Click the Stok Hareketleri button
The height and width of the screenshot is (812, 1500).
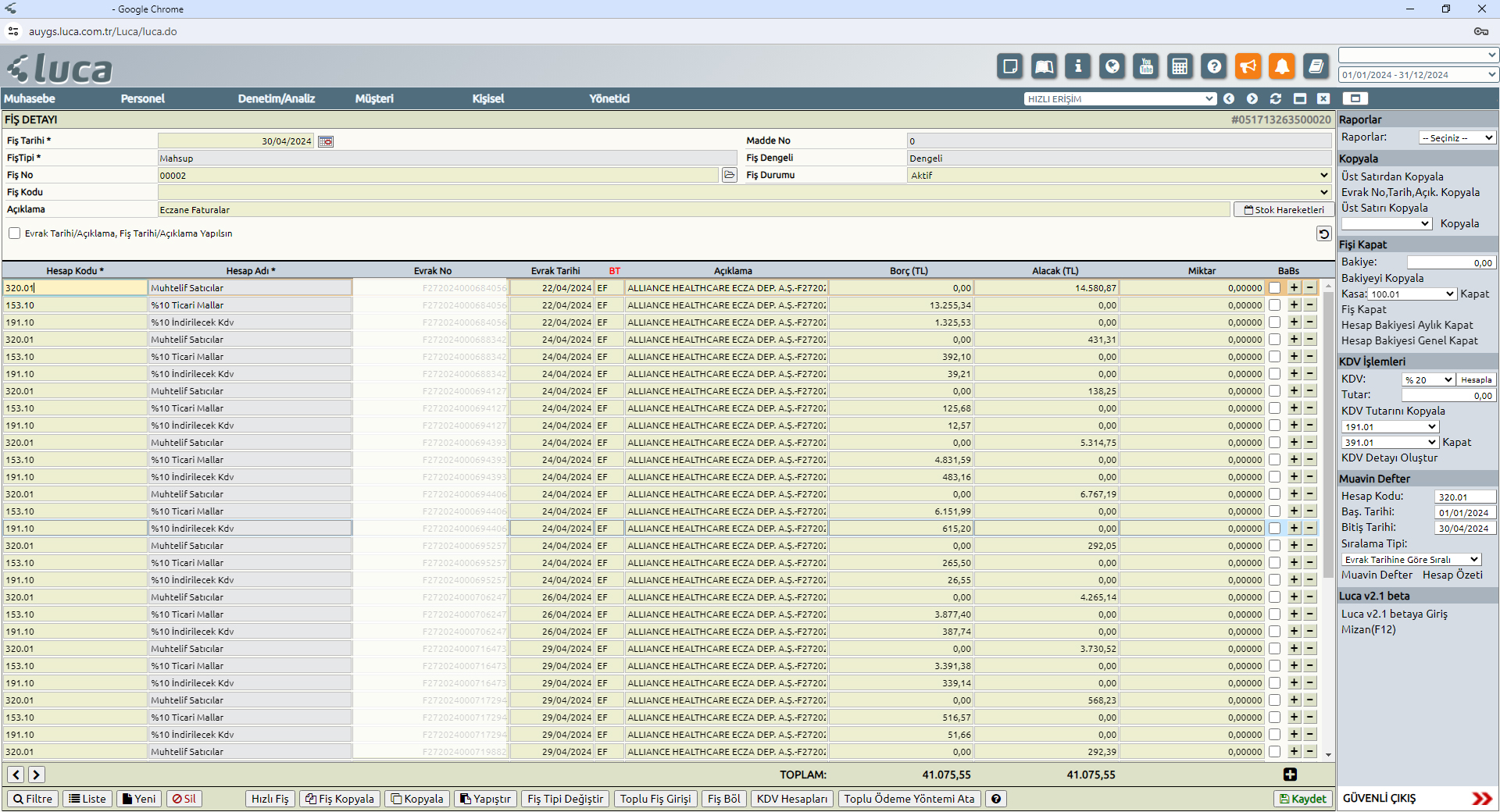1284,209
